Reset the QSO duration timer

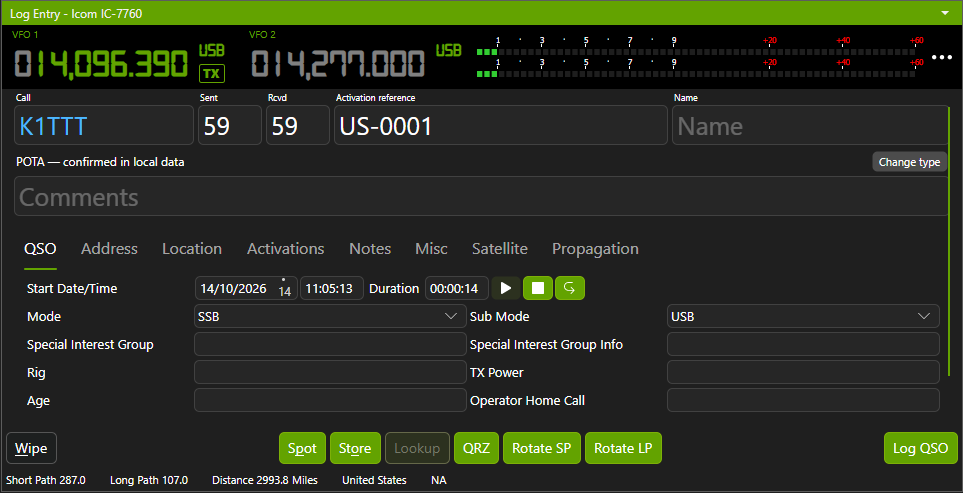coord(570,288)
